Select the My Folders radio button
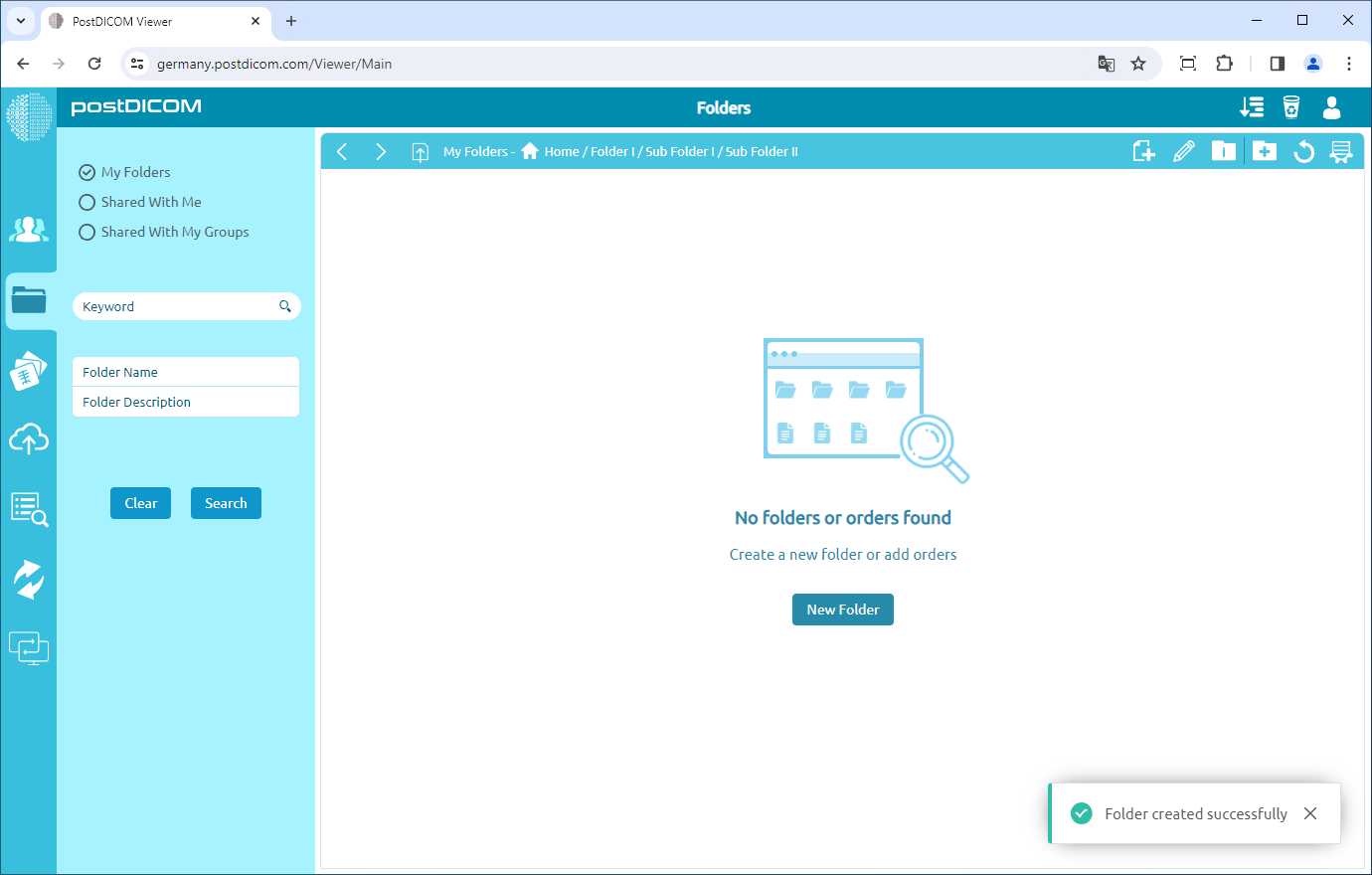The height and width of the screenshot is (875, 1372). point(86,172)
